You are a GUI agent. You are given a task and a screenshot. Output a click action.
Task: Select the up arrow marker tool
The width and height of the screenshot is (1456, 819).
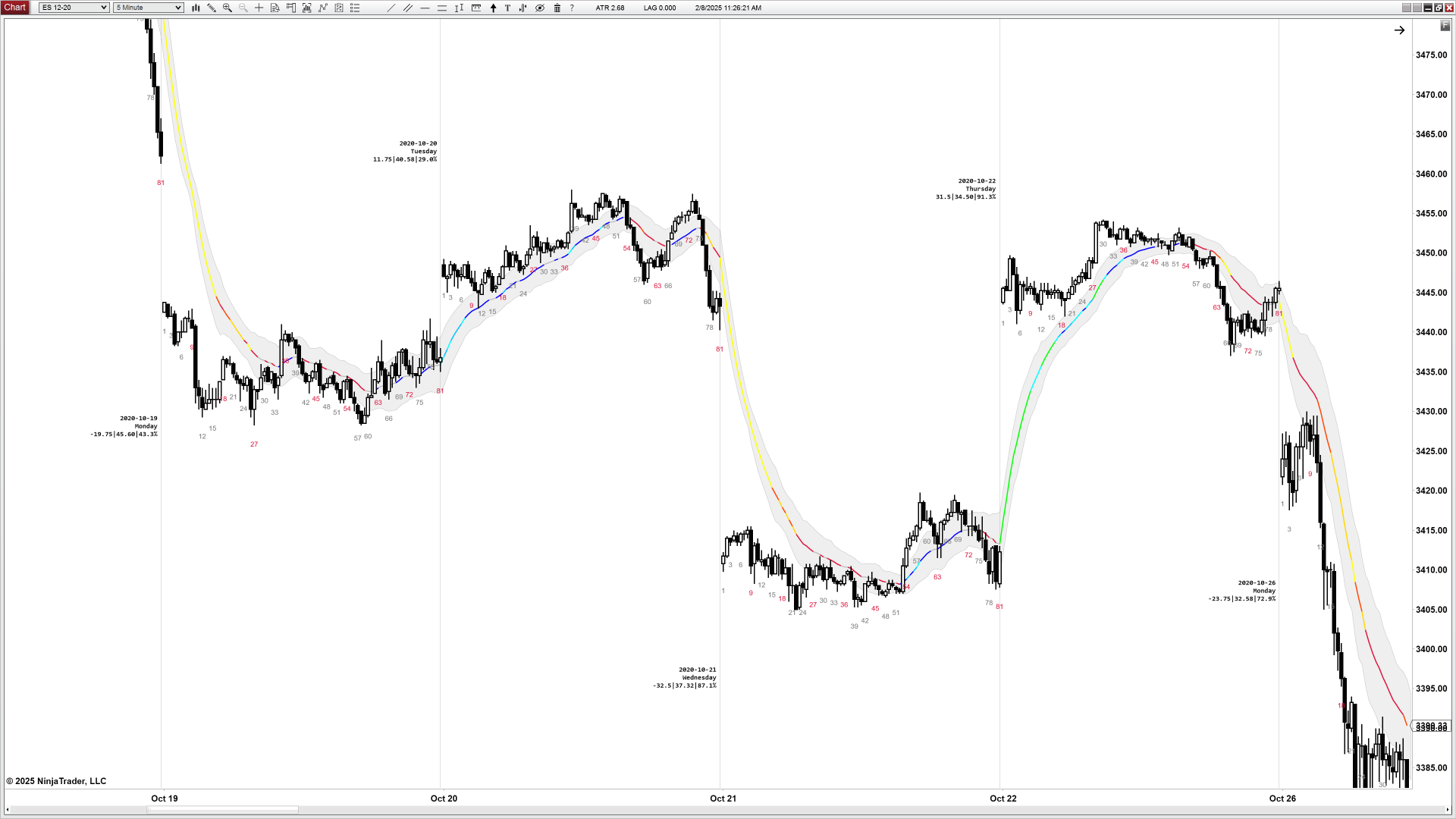pos(493,8)
